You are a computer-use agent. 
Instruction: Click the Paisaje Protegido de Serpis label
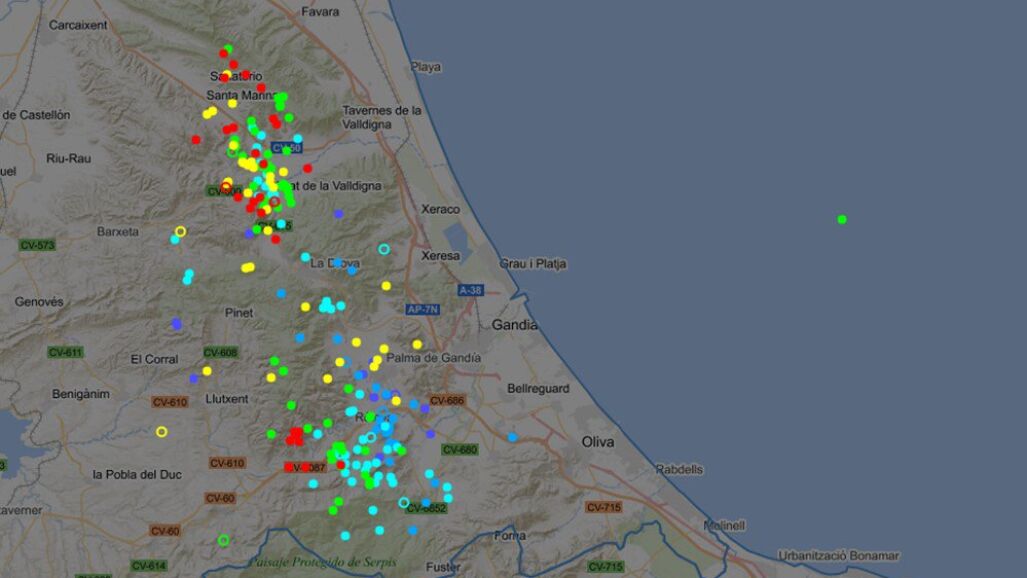(322, 562)
